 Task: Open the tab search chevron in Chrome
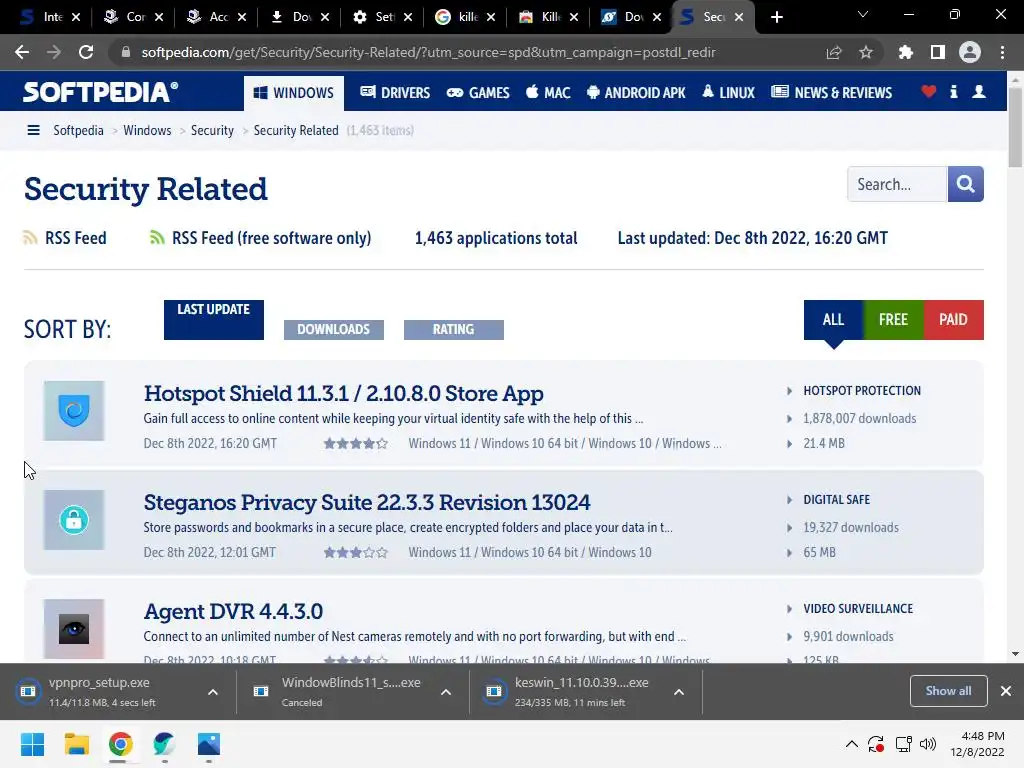pyautogui.click(x=863, y=14)
